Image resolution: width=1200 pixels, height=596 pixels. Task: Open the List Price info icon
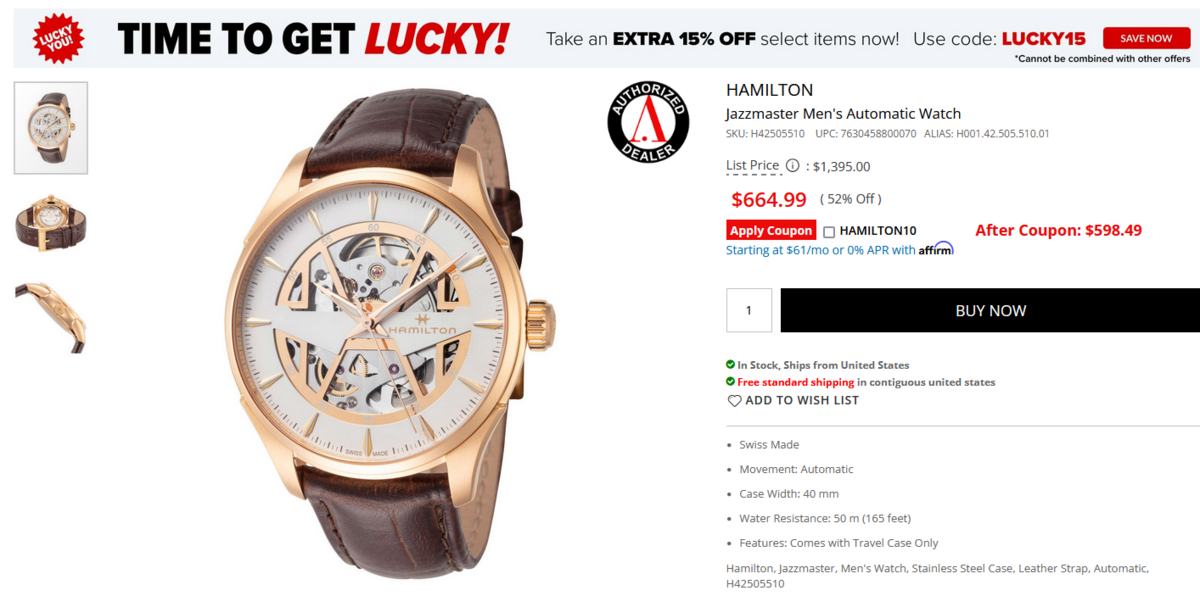(x=792, y=166)
